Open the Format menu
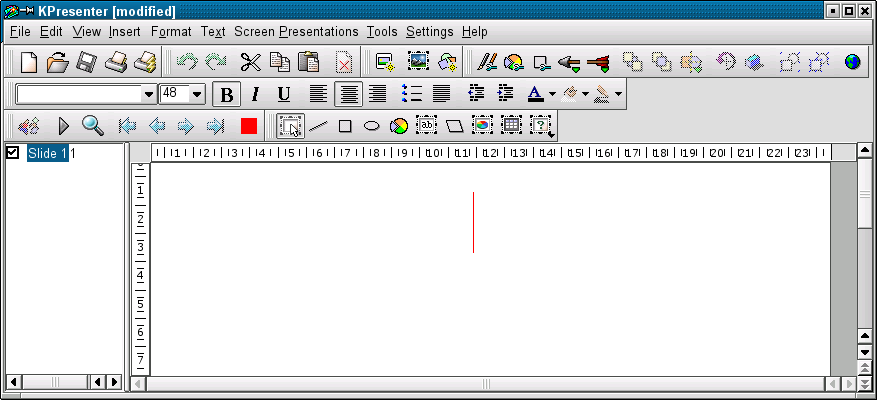The image size is (877, 400). click(171, 32)
